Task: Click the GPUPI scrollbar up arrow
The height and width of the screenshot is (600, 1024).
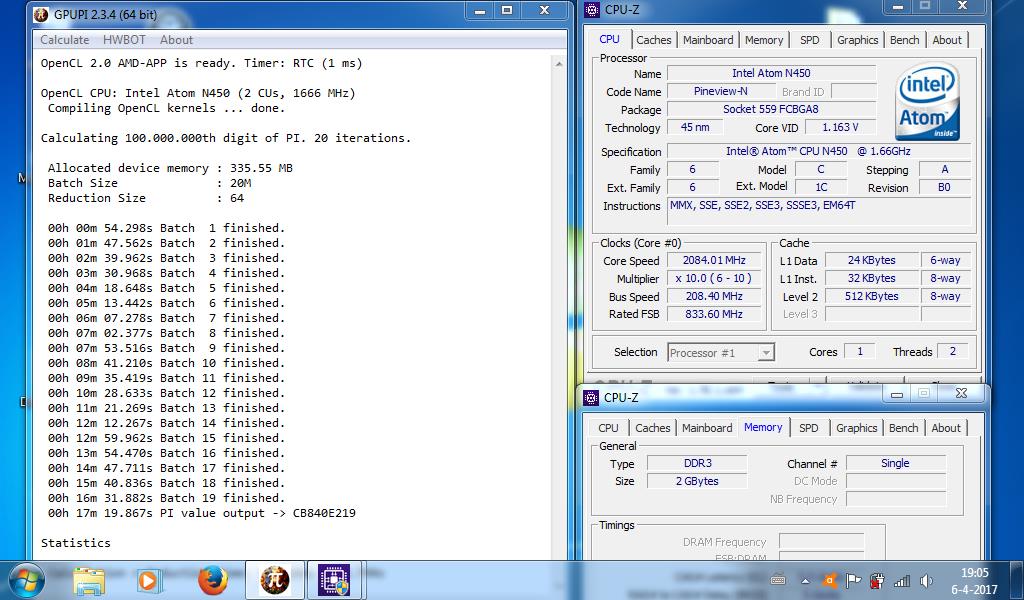Action: coord(559,64)
